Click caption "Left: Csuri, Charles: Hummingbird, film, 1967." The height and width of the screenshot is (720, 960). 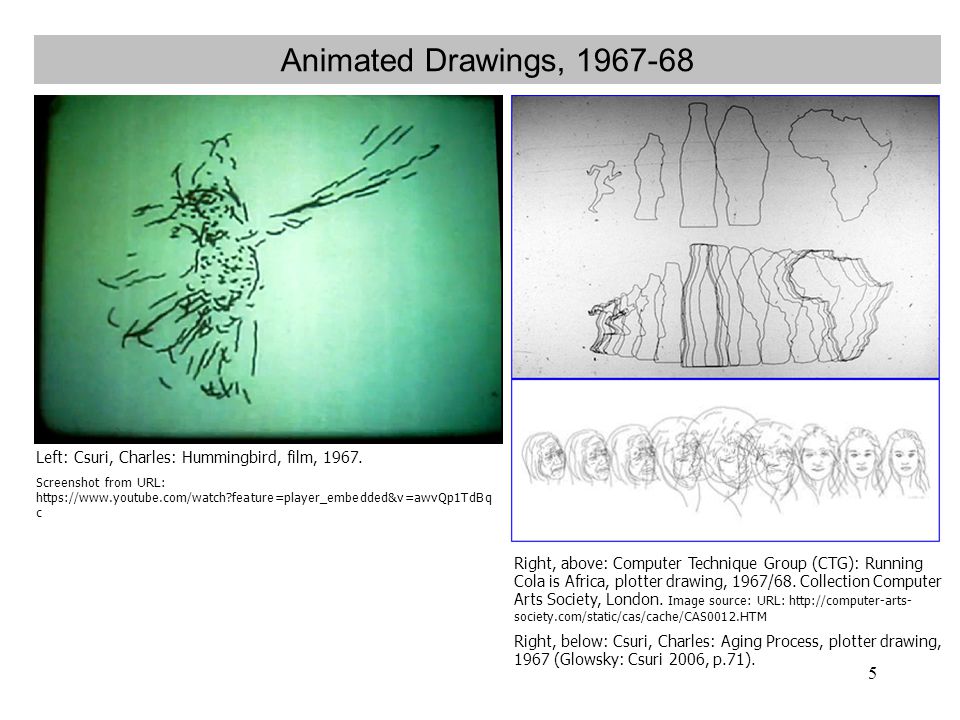(x=199, y=457)
